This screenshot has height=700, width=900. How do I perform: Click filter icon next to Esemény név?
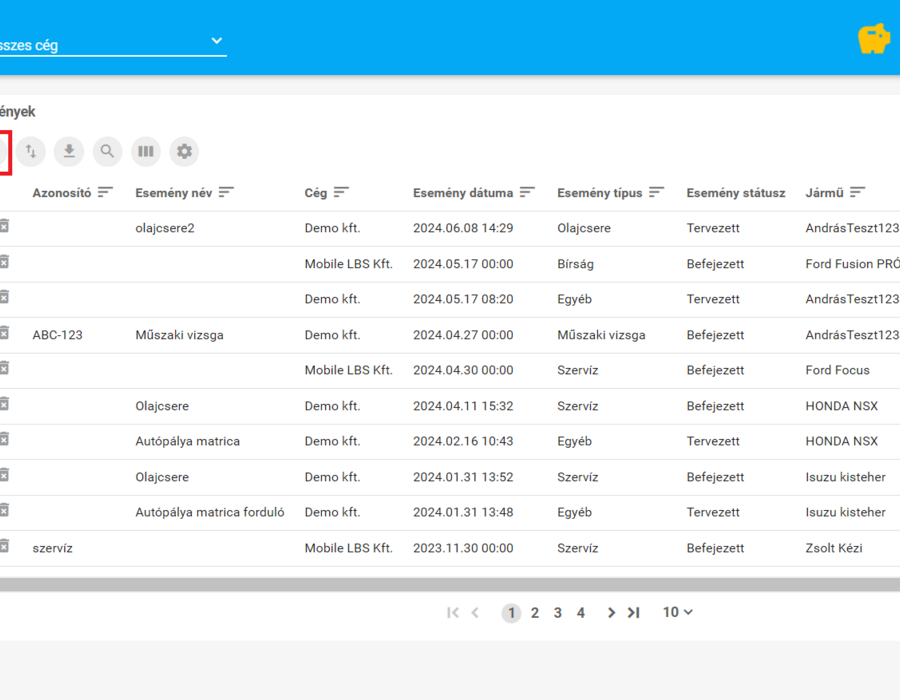pos(226,192)
